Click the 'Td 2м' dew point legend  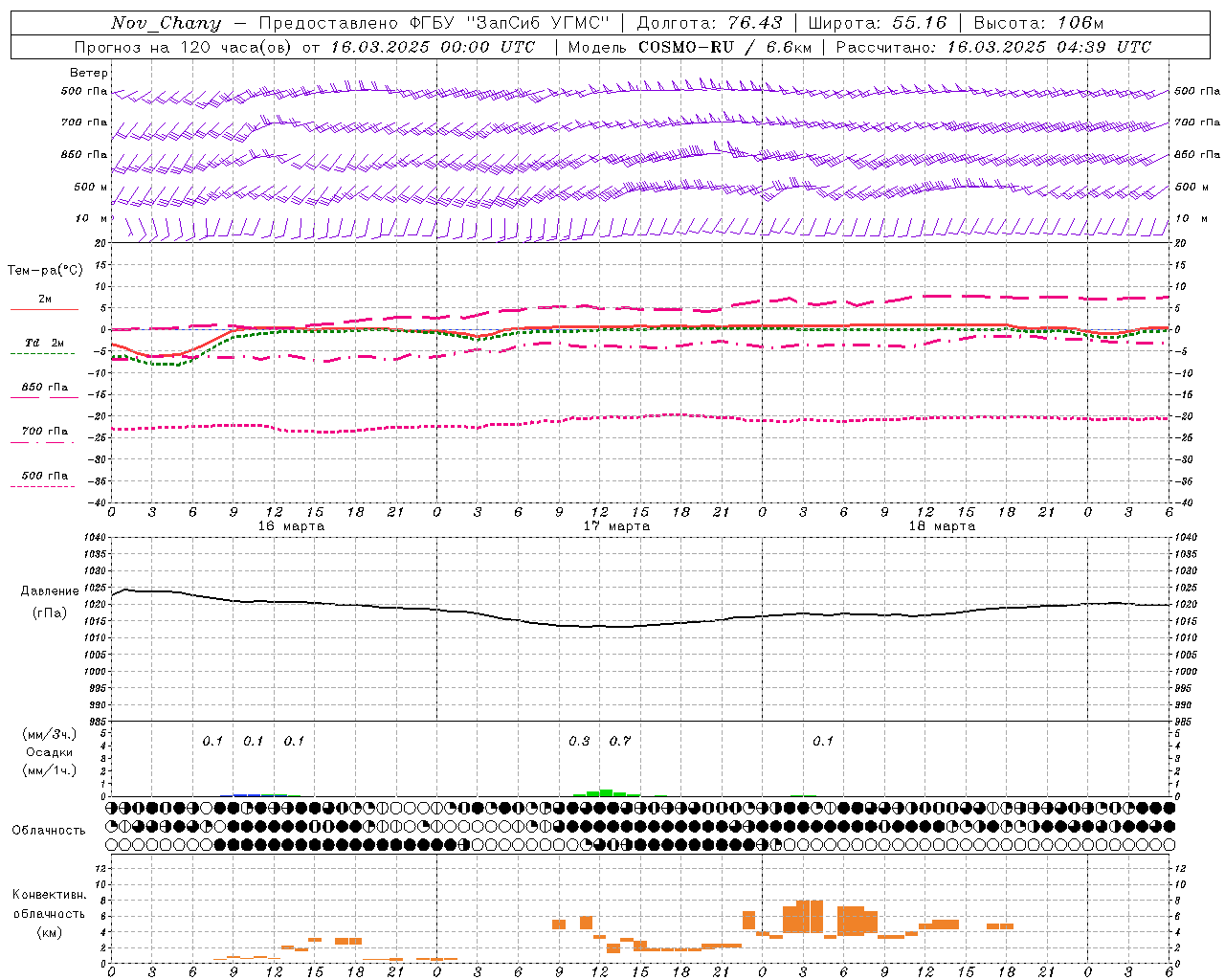coord(45,343)
